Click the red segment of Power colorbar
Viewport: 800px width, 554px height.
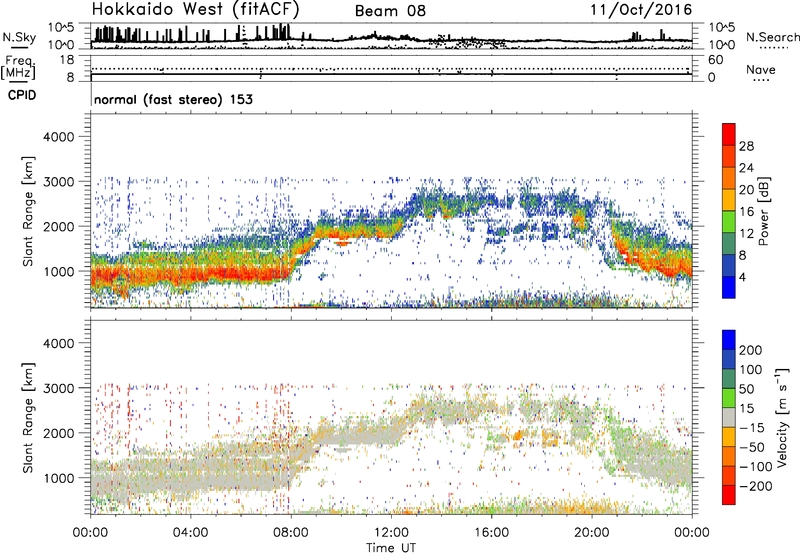point(729,134)
